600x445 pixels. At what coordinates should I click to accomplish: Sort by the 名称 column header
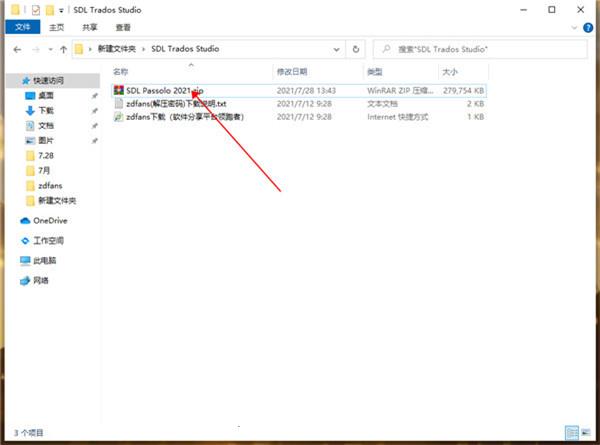point(121,72)
